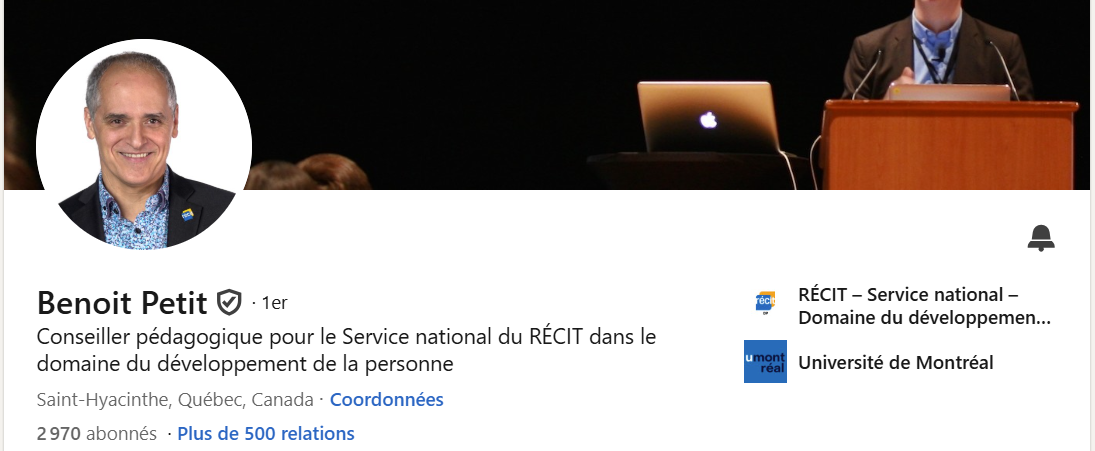Open the RÉCIT organization logo
The height and width of the screenshot is (451, 1095).
765,303
